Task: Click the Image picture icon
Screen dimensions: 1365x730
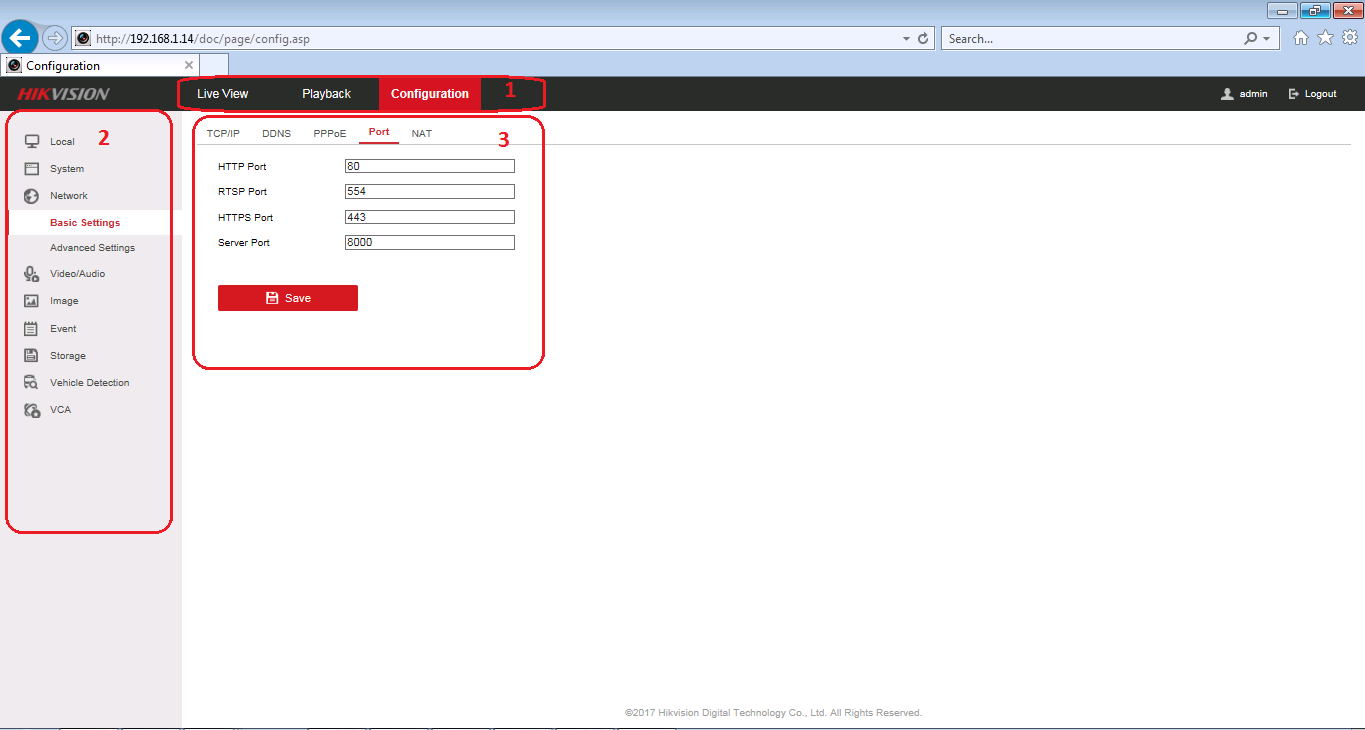Action: (32, 301)
